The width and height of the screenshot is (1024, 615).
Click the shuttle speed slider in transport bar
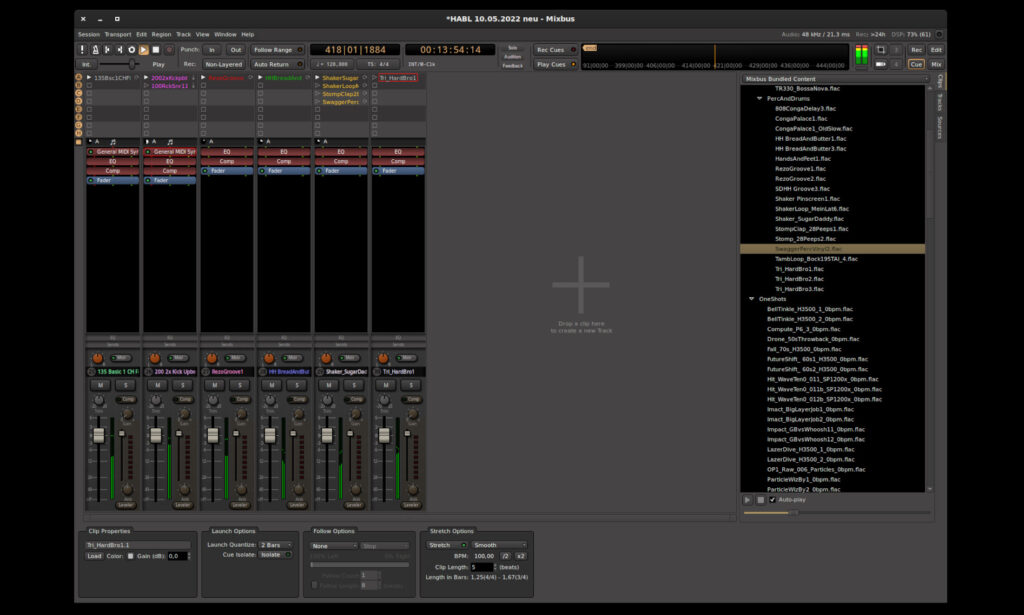[118, 64]
